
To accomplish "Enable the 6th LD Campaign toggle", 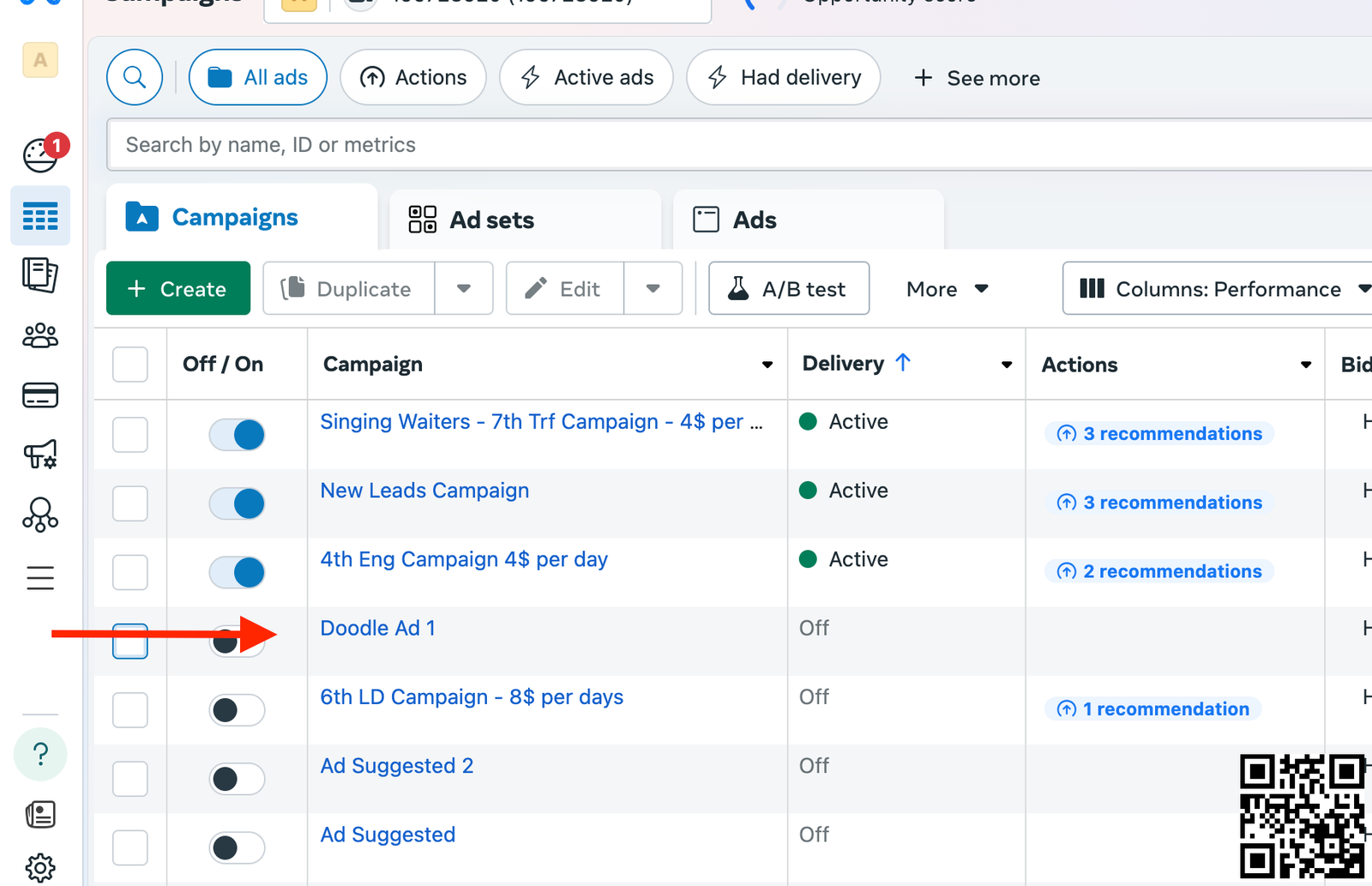I will click(238, 710).
